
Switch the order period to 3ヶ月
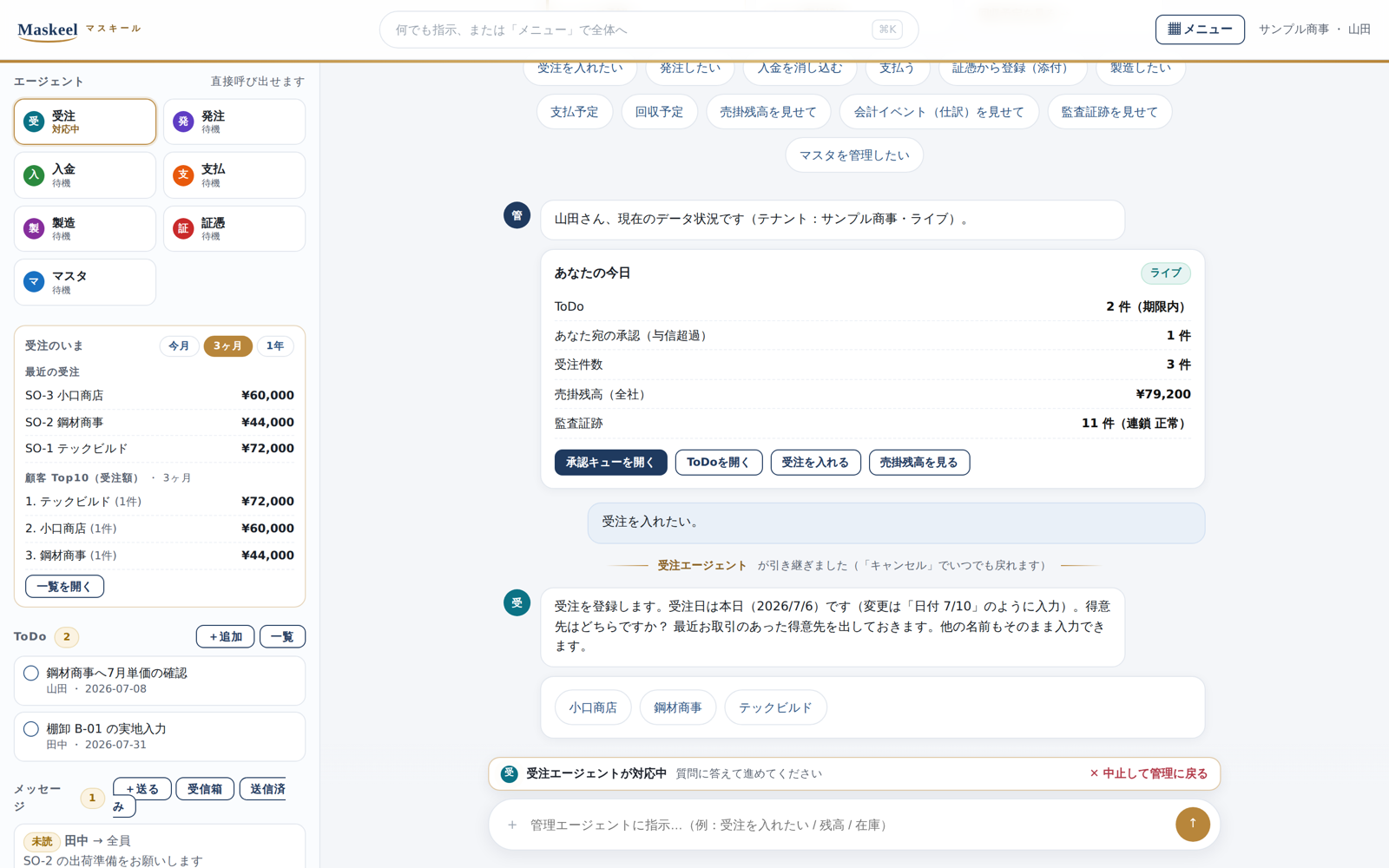(228, 345)
